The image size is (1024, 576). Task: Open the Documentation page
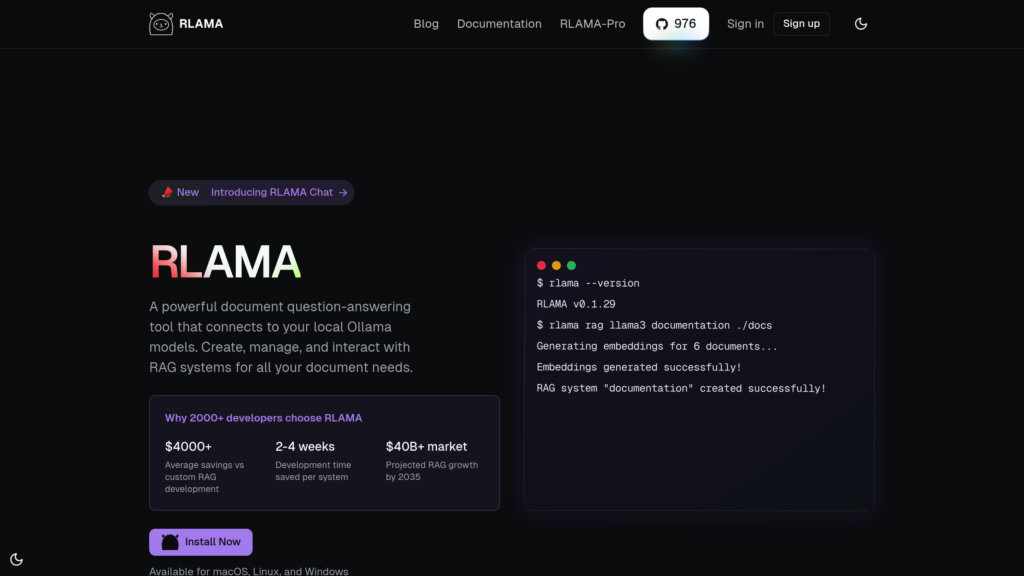tap(499, 23)
